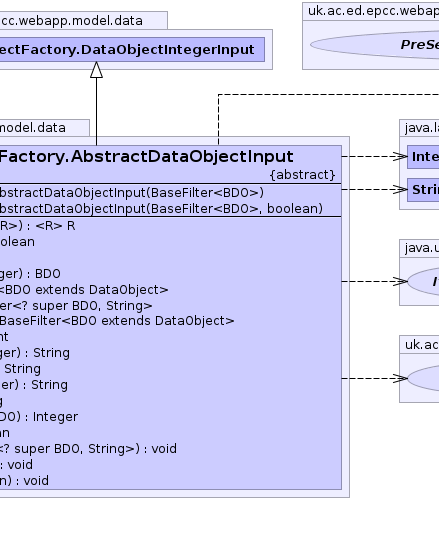Viewport: 439px width, 534px height.
Task: Click the {abstract} stereotype label
Action: [302, 175]
